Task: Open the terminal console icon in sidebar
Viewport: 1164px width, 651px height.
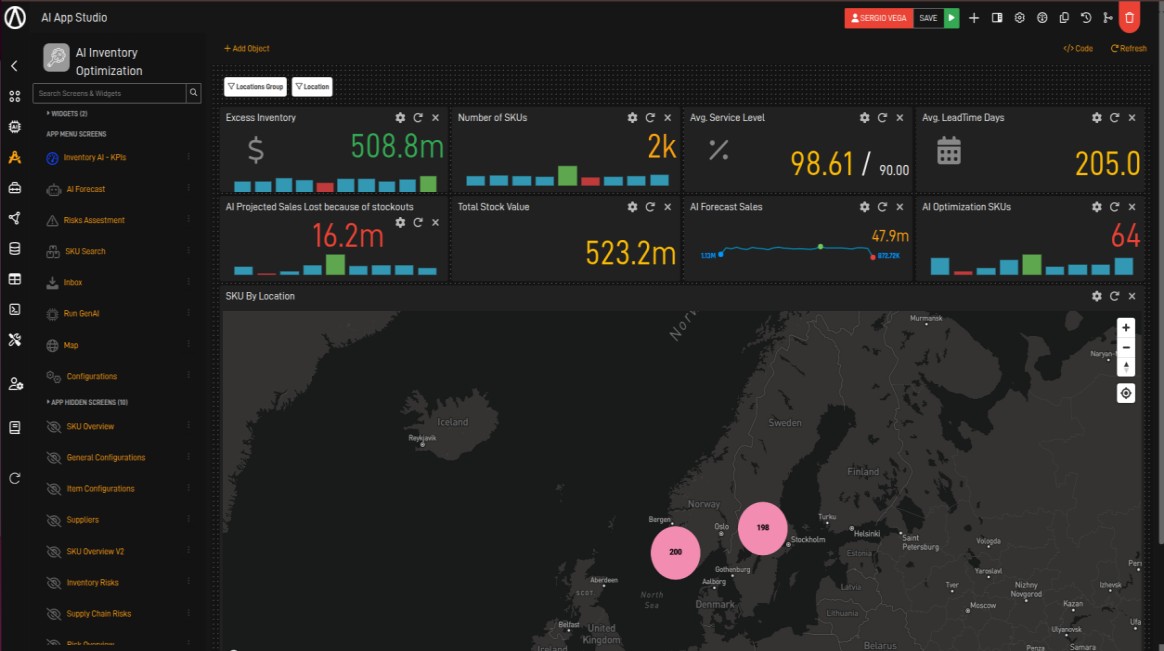Action: [x=14, y=310]
